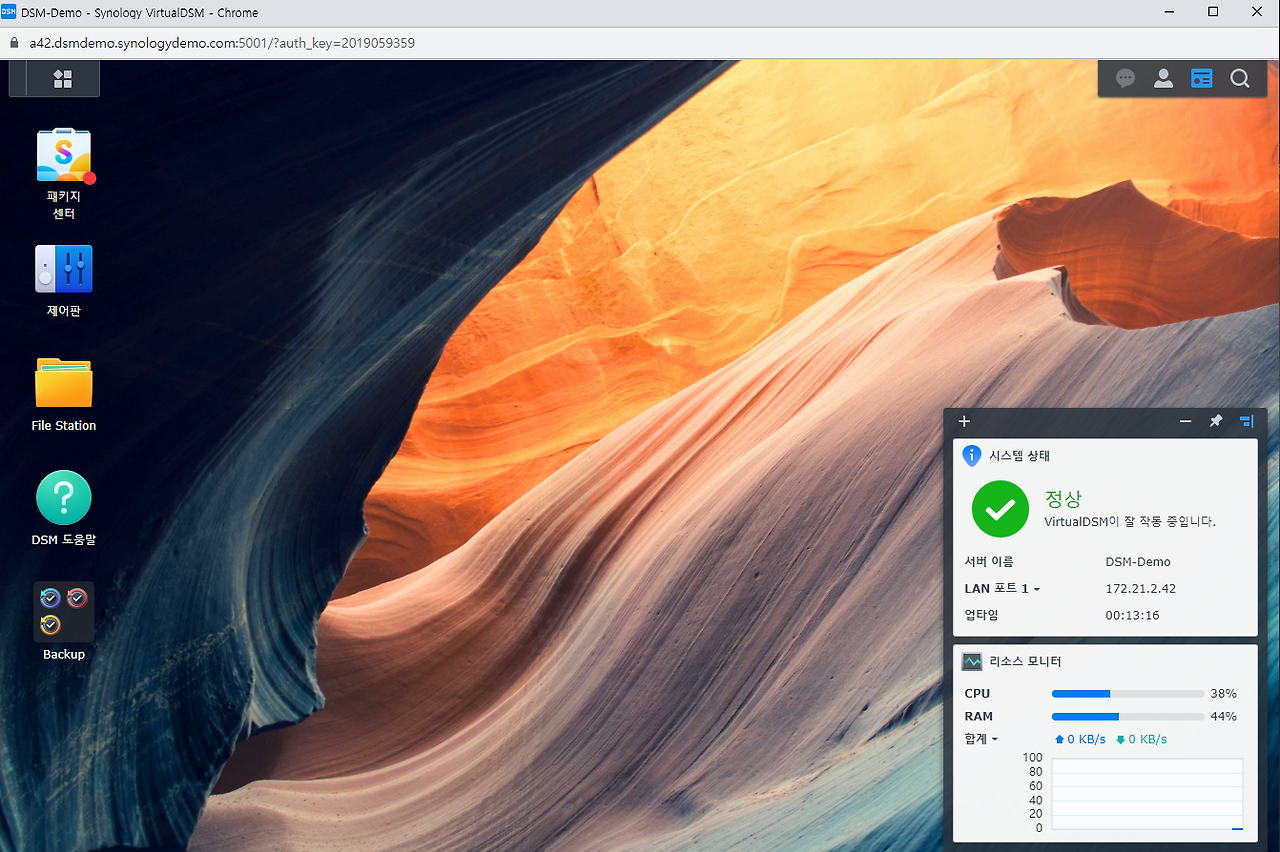The image size is (1280, 852).
Task: Expand the 합계 network dropdown
Action: (981, 739)
